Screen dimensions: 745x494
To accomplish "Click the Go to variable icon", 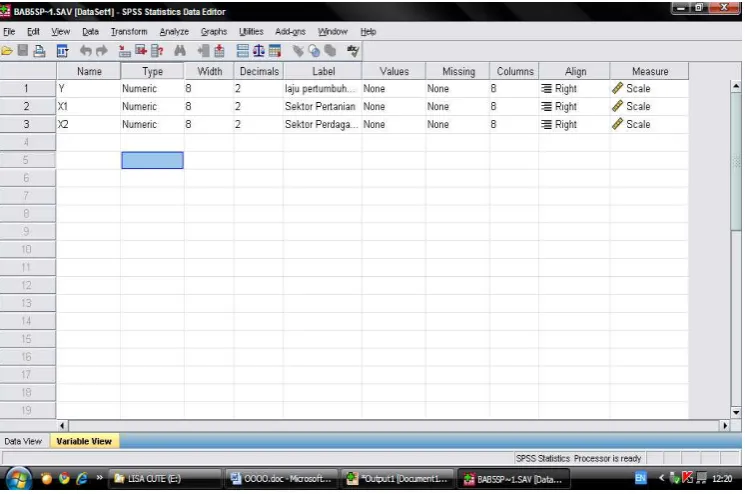I will tap(141, 50).
